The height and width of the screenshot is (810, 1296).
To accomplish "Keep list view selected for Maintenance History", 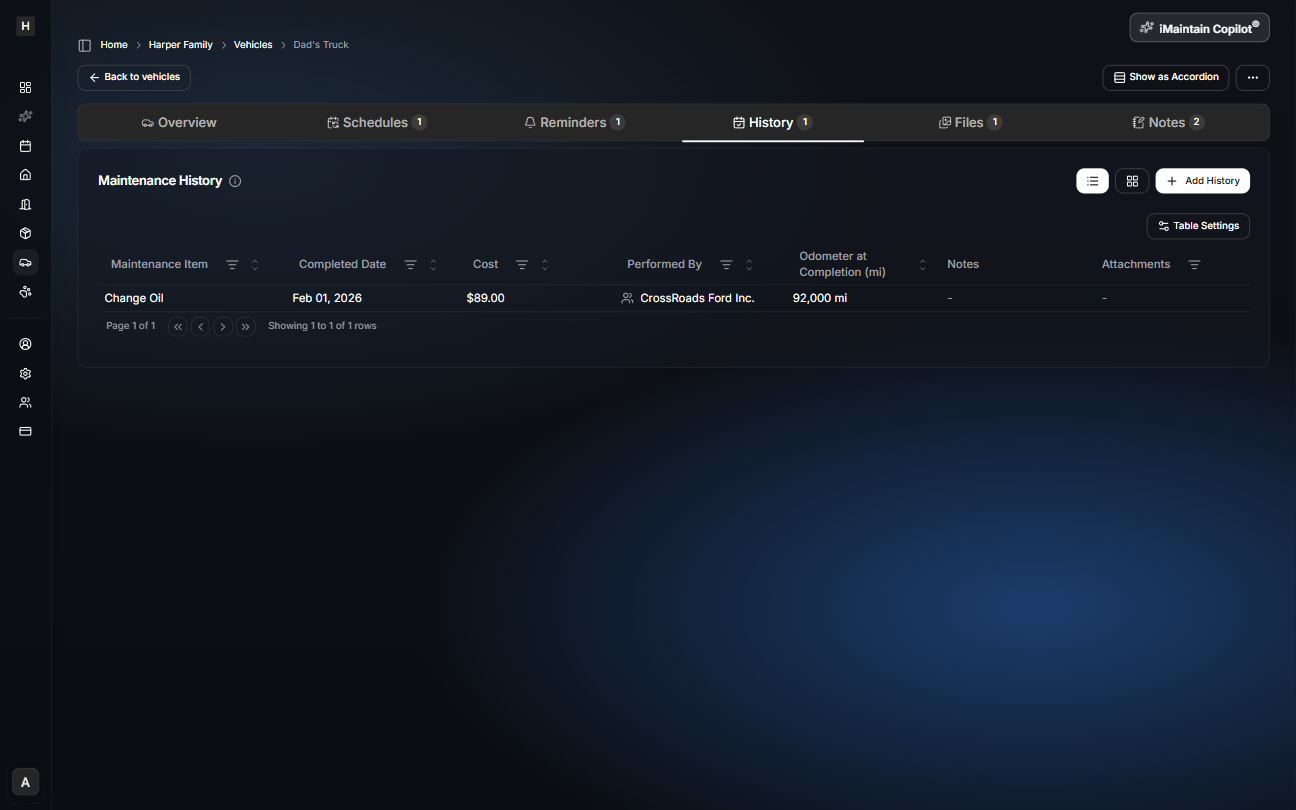I will pos(1092,181).
